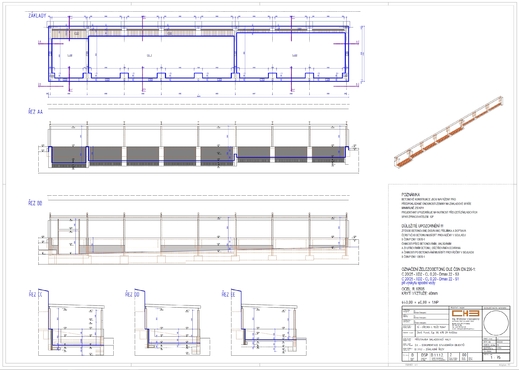Click the ŘEZ DD cross-section label
The width and height of the screenshot is (519, 370).
click(x=132, y=294)
